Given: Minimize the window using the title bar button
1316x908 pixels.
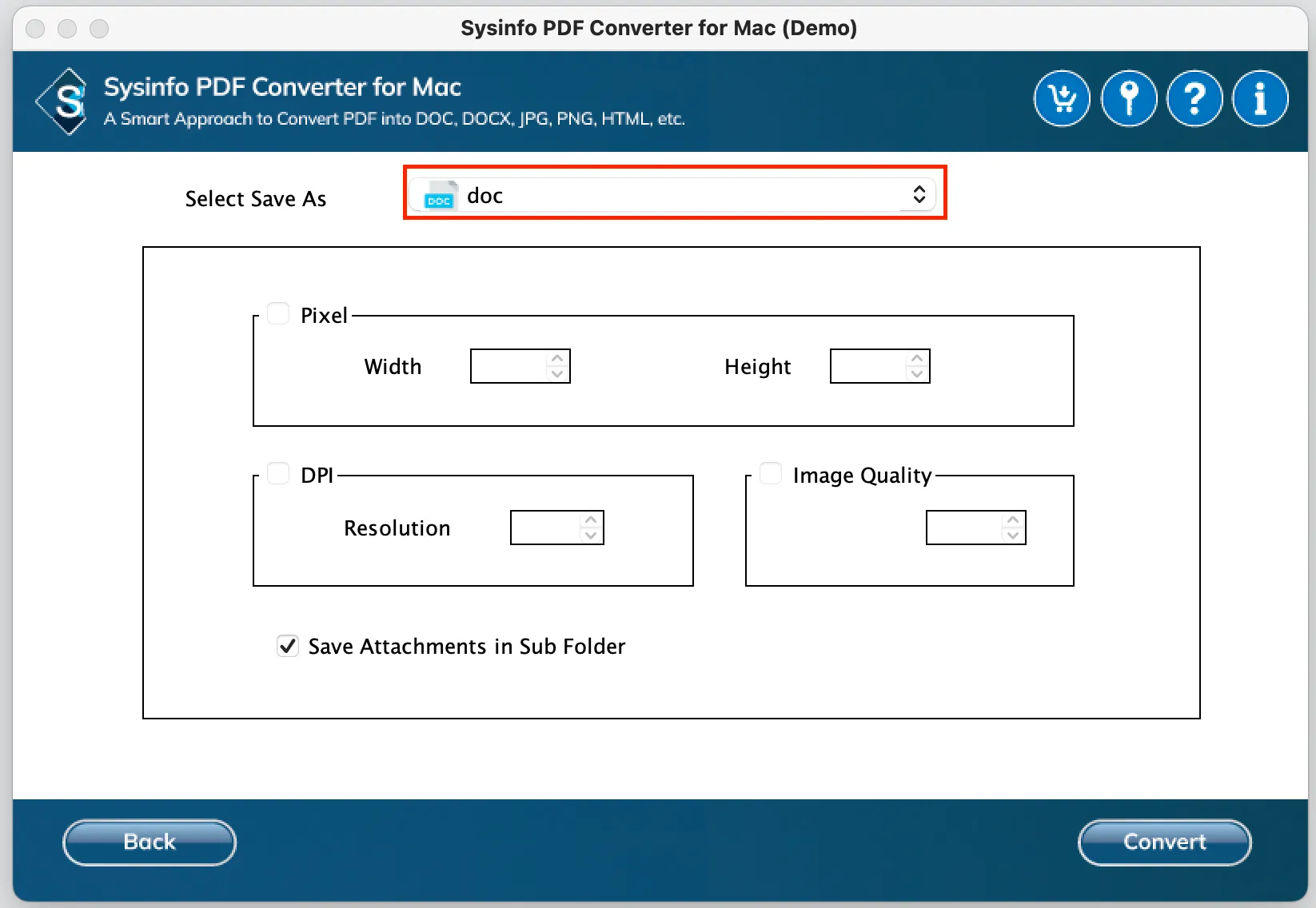Looking at the screenshot, I should tap(67, 29).
